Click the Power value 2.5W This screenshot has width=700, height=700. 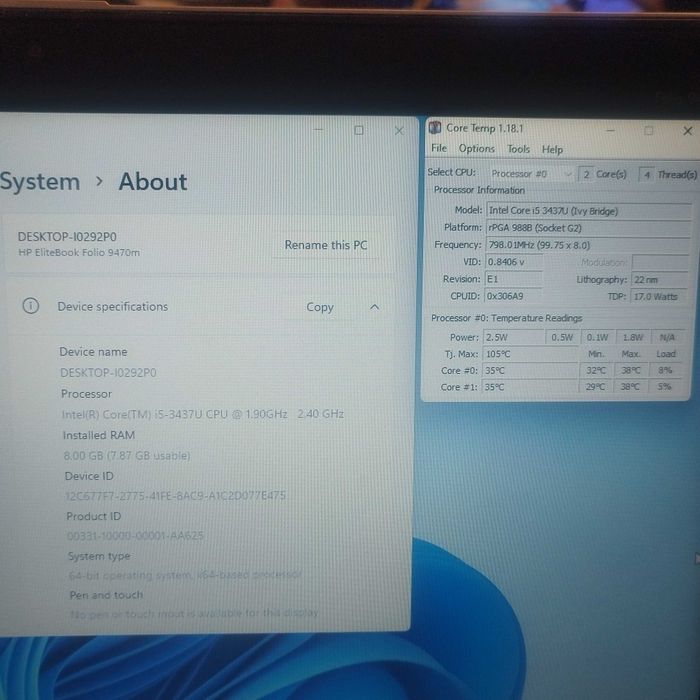coord(514,337)
